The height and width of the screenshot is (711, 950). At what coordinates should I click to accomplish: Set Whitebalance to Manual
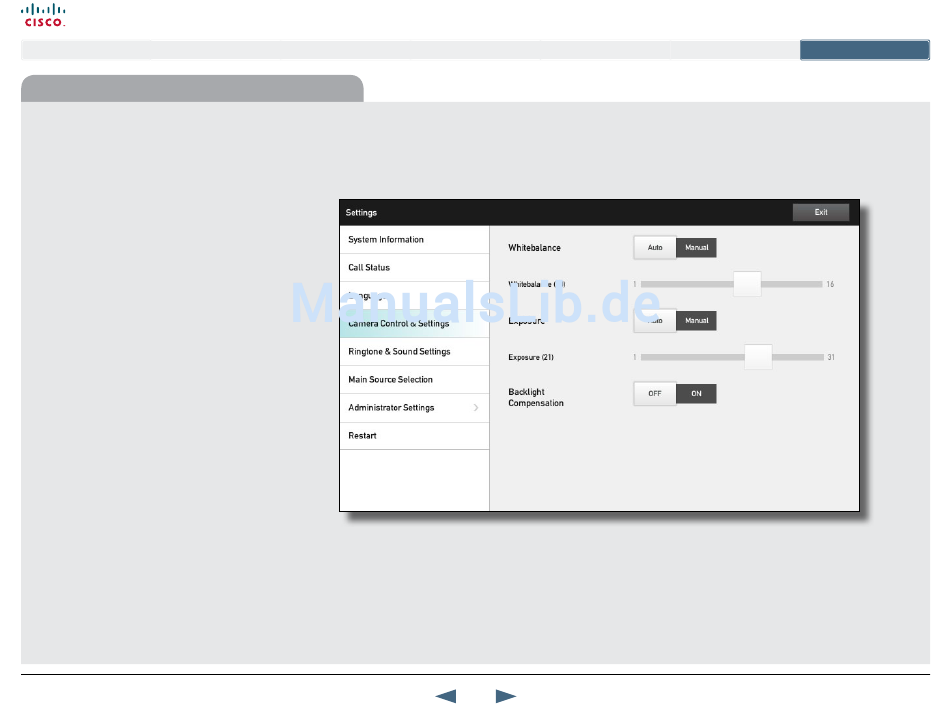(696, 248)
